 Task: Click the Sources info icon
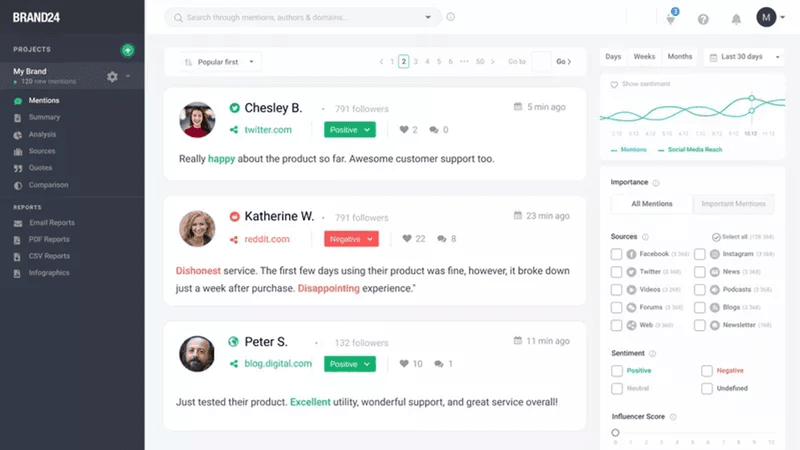[x=645, y=237]
